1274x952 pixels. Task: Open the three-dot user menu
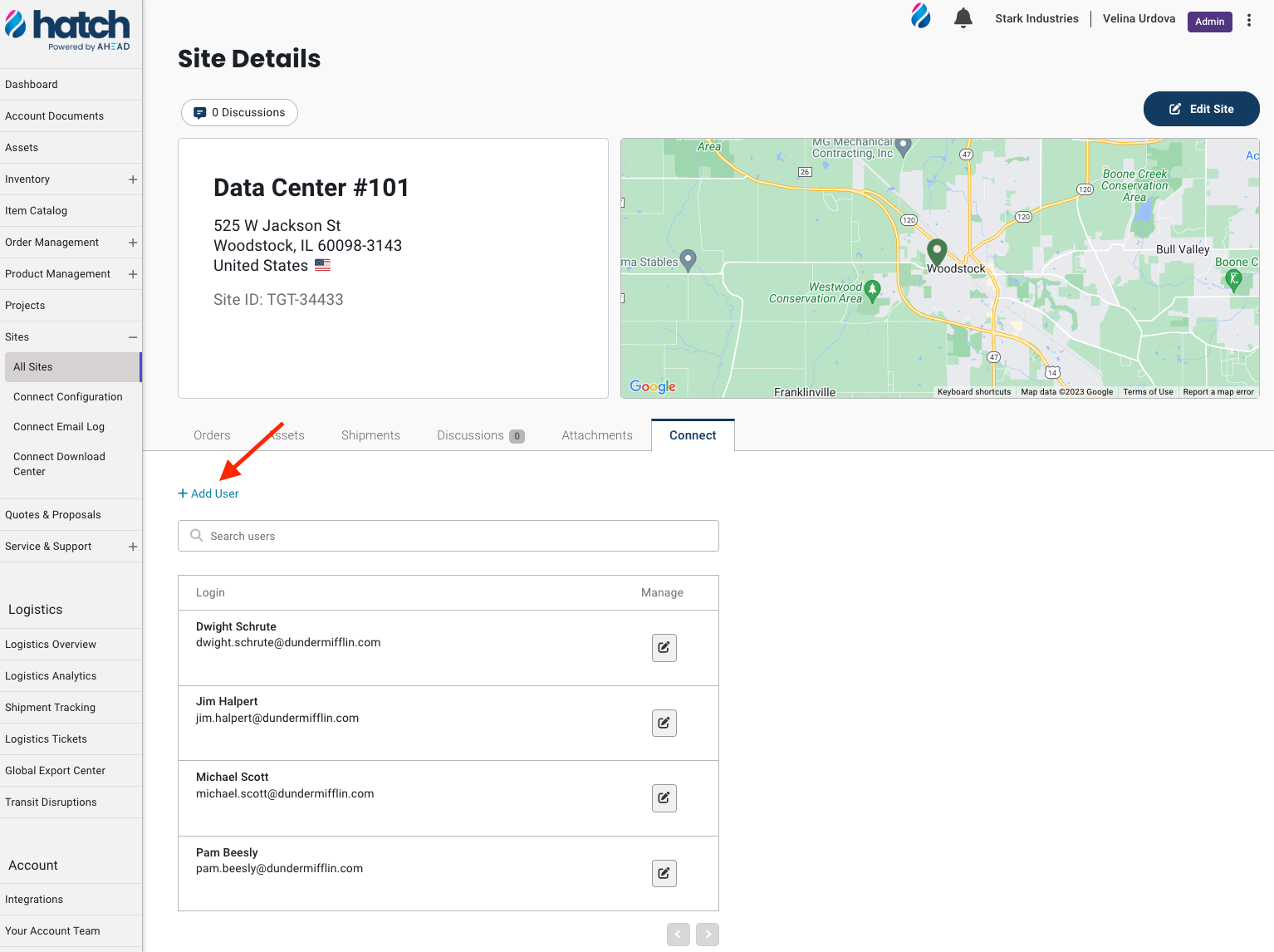coord(1249,21)
